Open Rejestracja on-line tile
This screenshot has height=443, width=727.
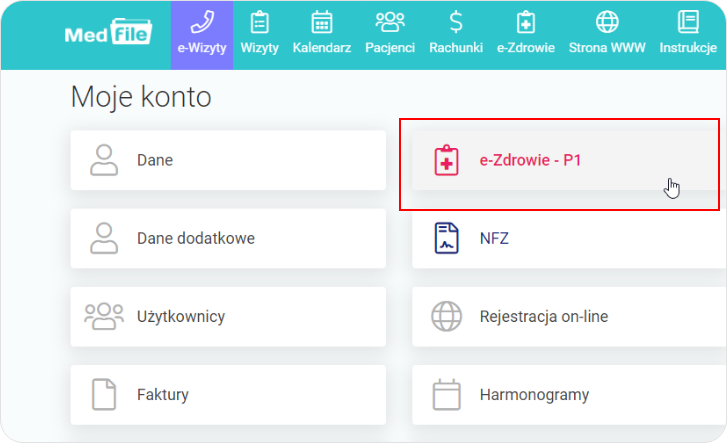565,317
